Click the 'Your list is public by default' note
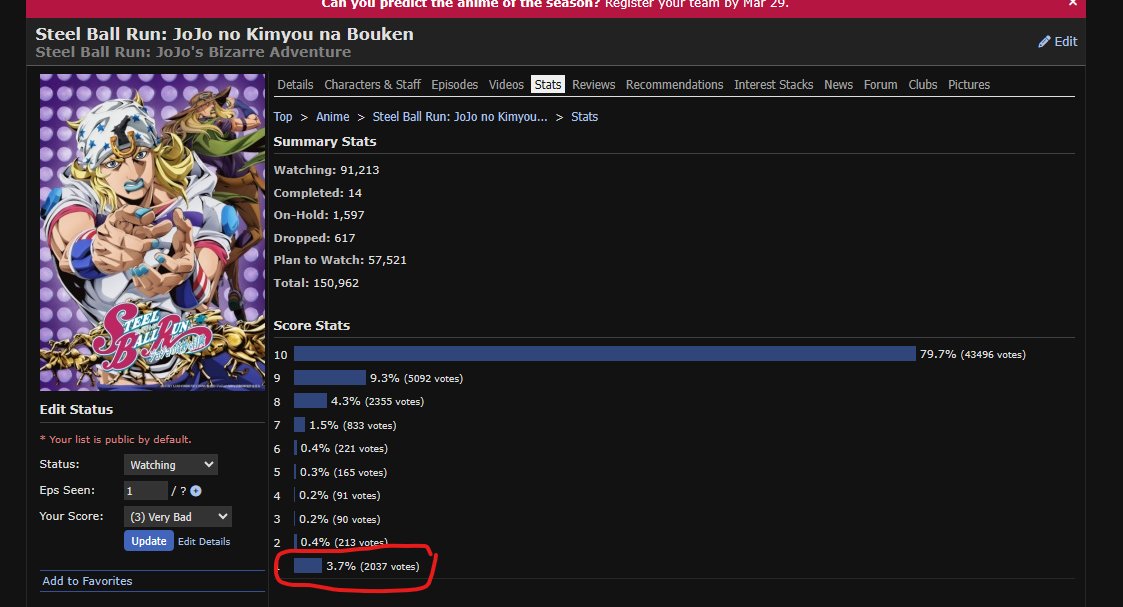Screen dimensions: 1123x607 (x=115, y=440)
